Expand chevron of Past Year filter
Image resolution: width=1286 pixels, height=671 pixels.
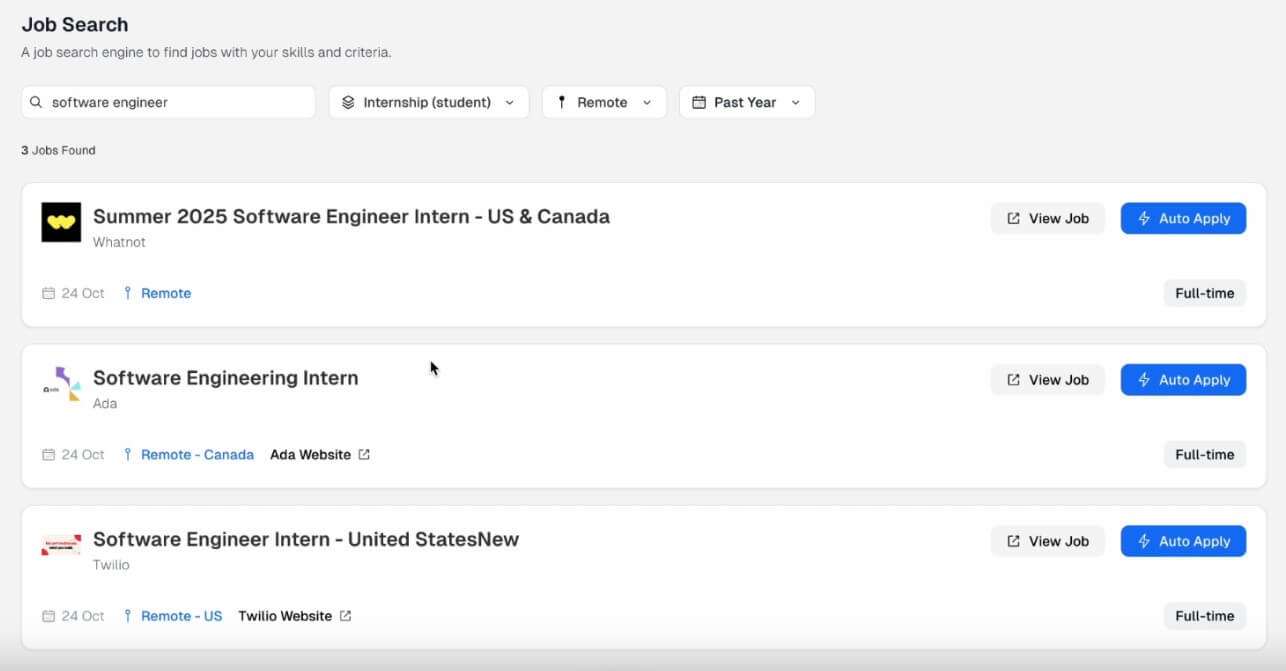[x=796, y=102]
